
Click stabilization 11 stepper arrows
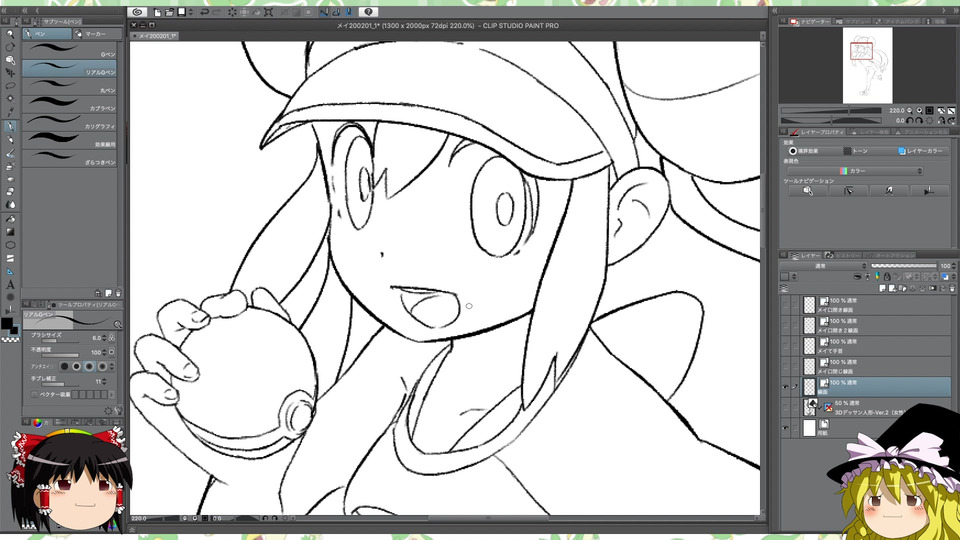104,381
